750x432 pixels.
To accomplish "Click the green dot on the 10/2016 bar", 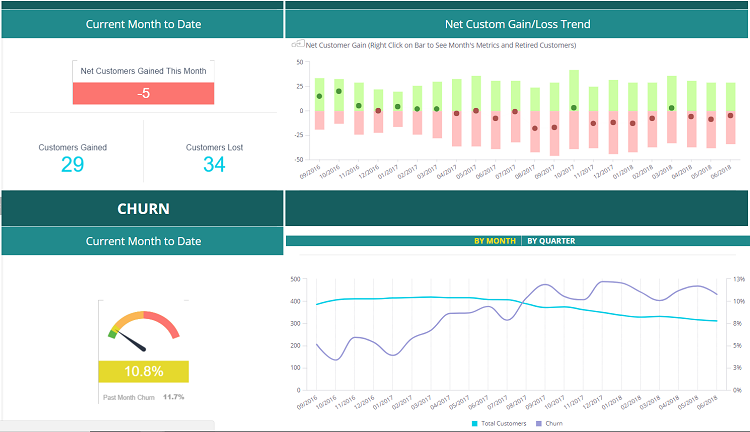I will [339, 91].
